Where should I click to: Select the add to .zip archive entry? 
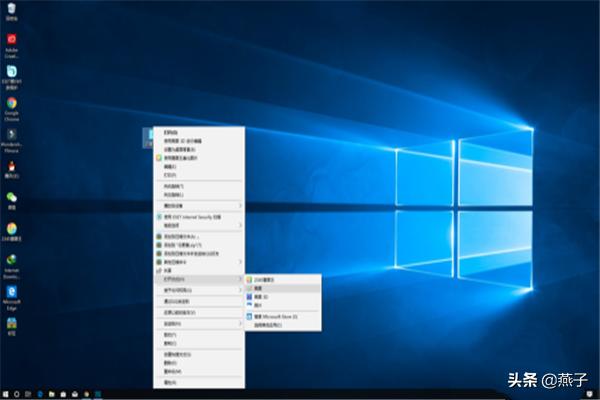click(x=199, y=245)
